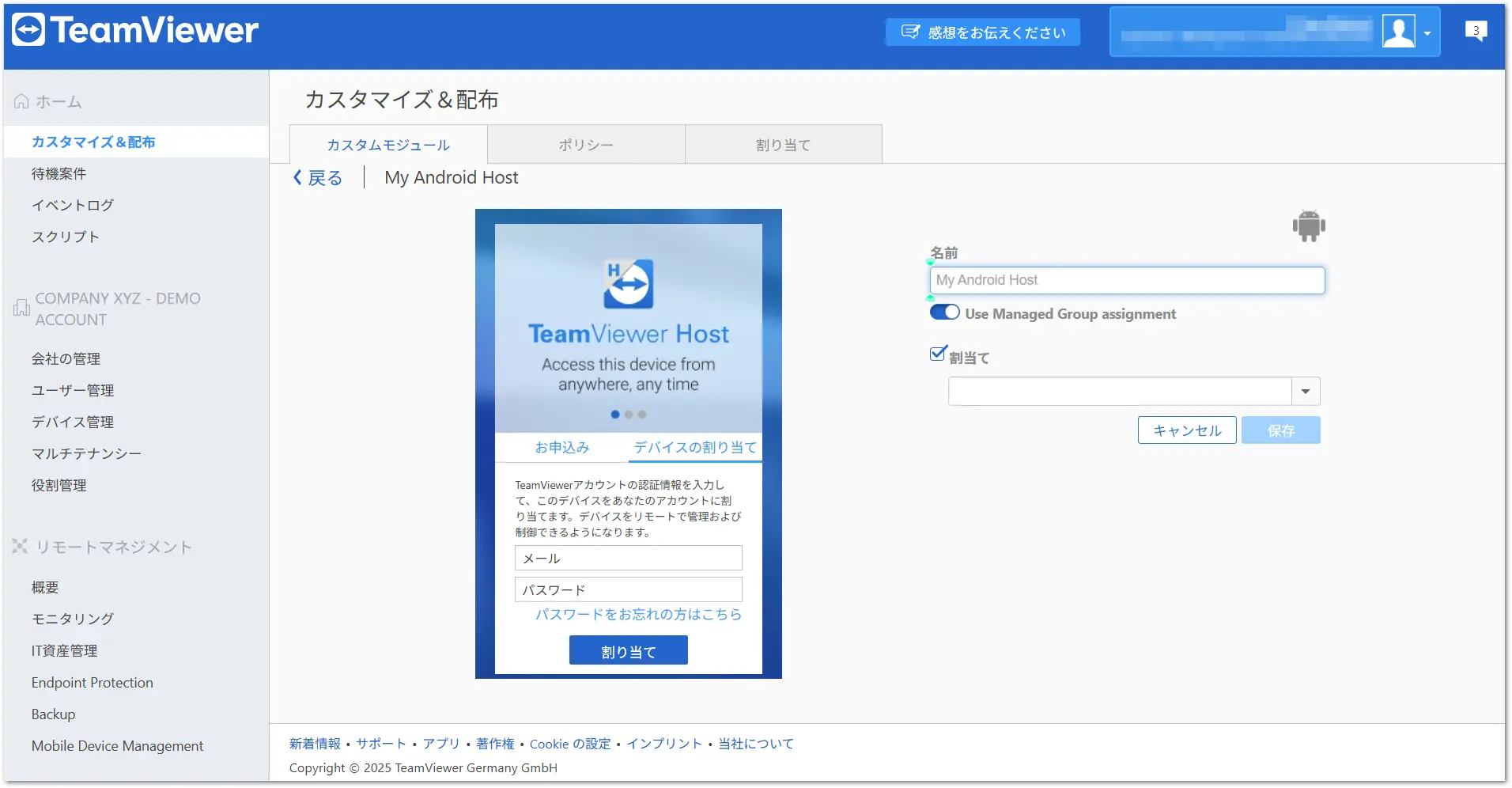Image resolution: width=1512 pixels, height=788 pixels.
Task: Open ユーザー管理 page
Action: click(x=73, y=390)
